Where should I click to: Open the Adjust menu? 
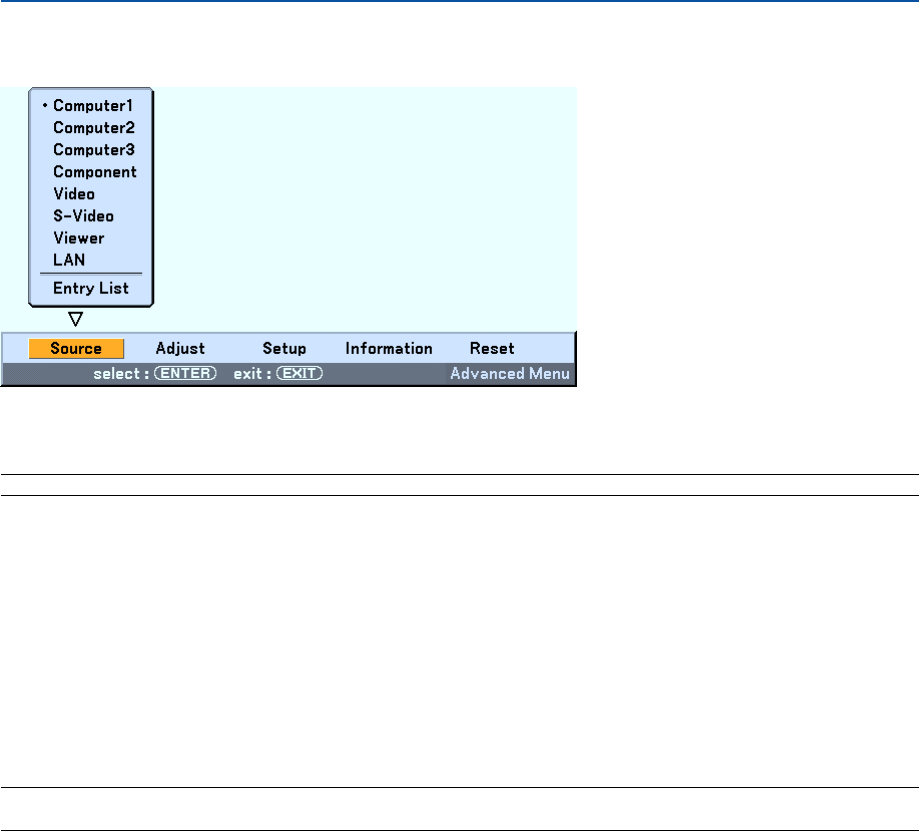click(180, 349)
